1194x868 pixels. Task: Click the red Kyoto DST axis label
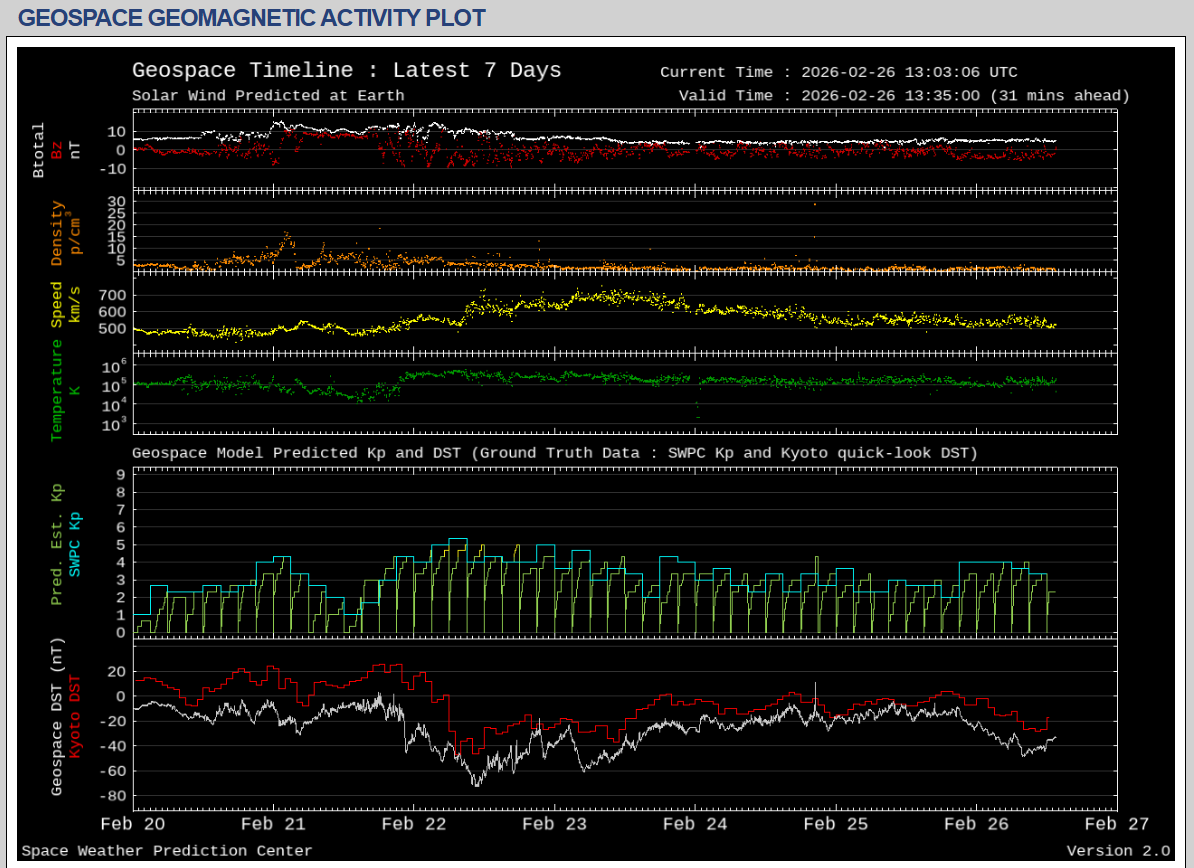click(75, 715)
